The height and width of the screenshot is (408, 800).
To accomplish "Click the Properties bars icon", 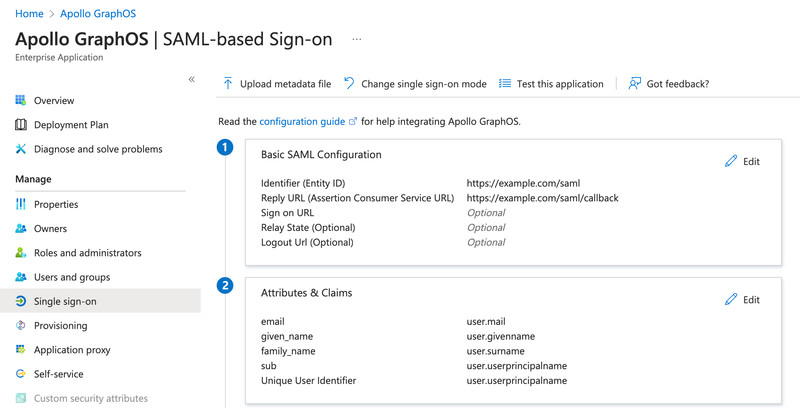I will [x=20, y=204].
